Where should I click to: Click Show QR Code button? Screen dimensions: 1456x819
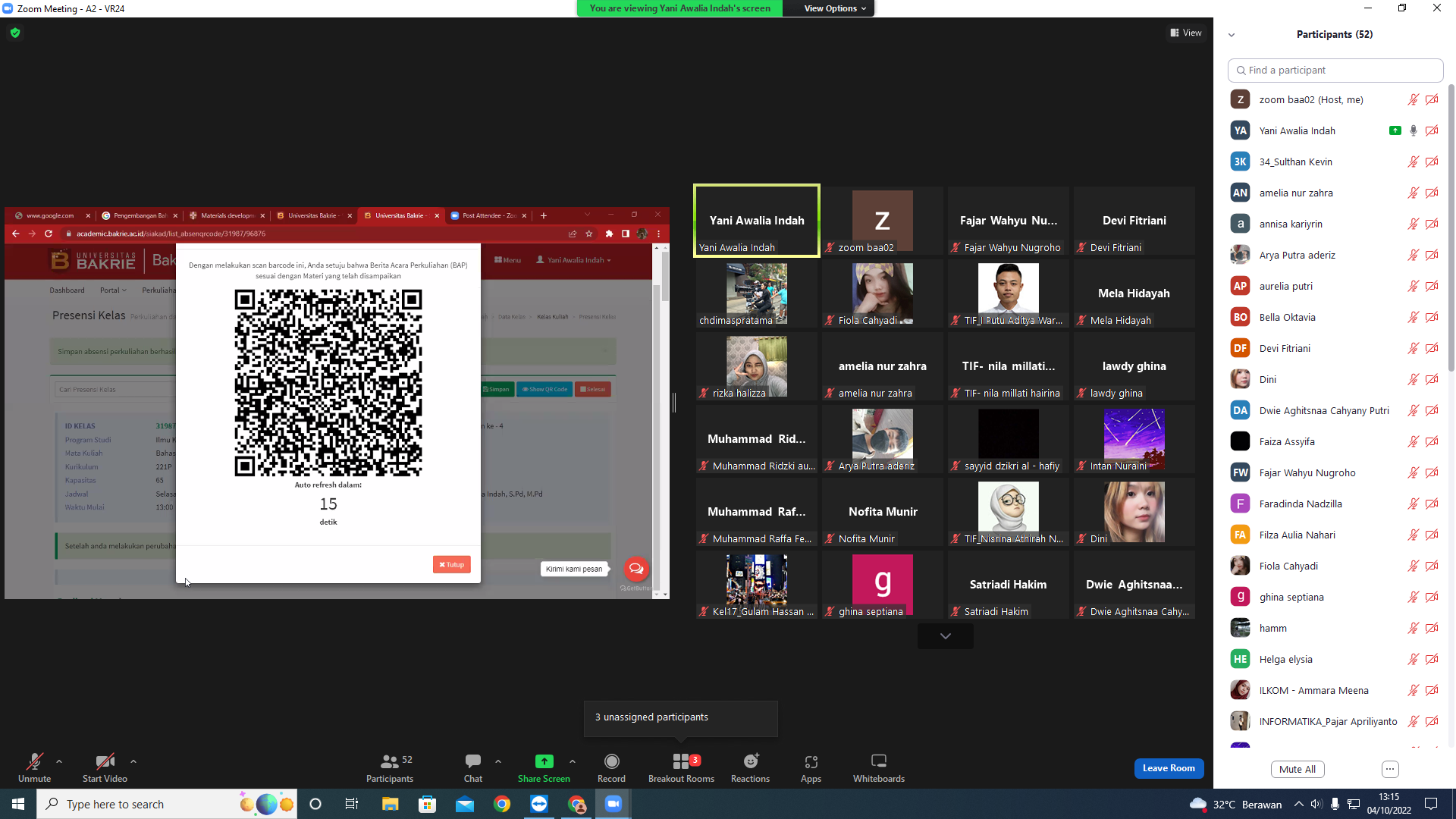(x=544, y=389)
